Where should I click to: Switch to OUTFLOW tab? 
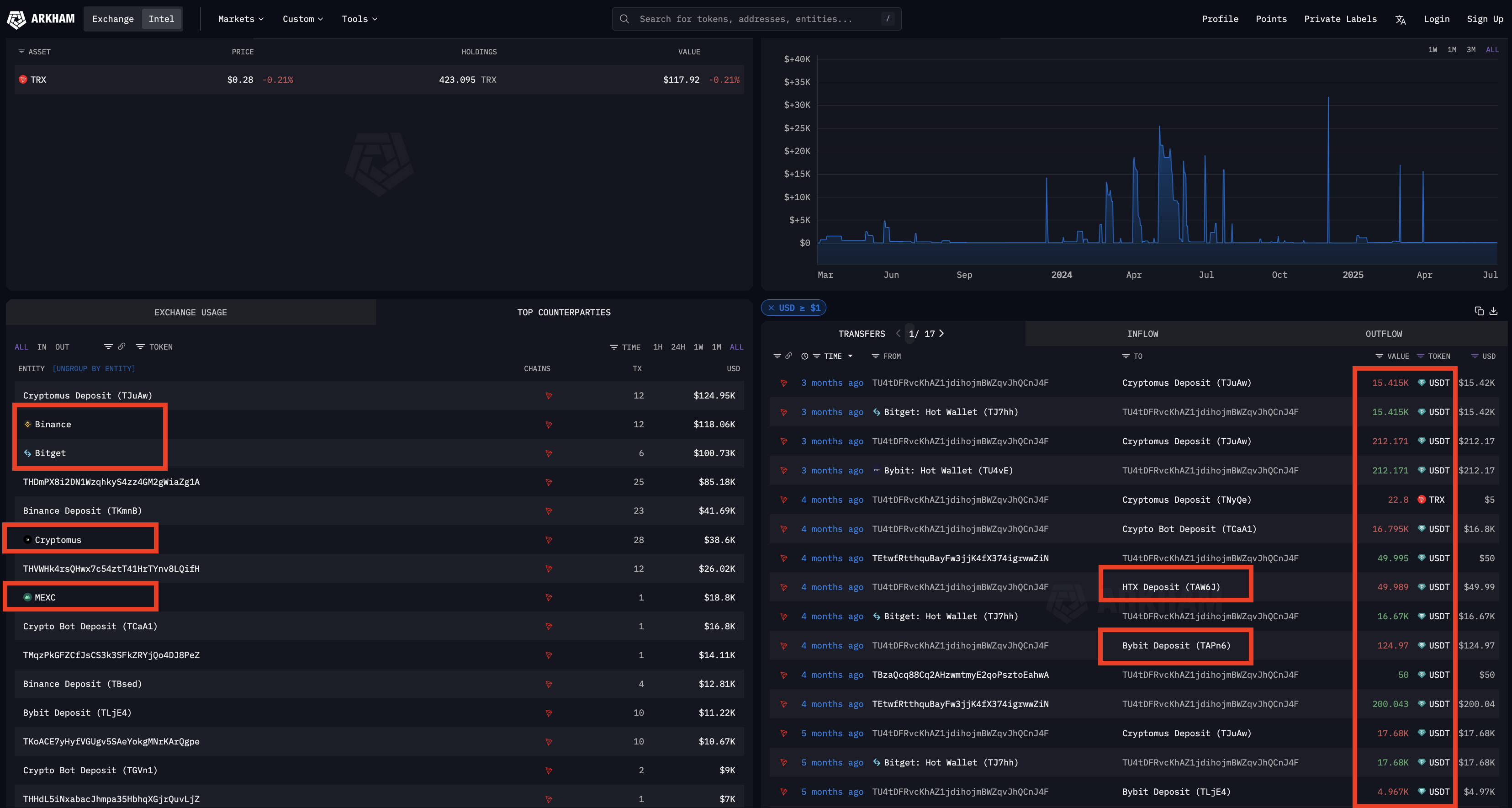tap(1384, 334)
